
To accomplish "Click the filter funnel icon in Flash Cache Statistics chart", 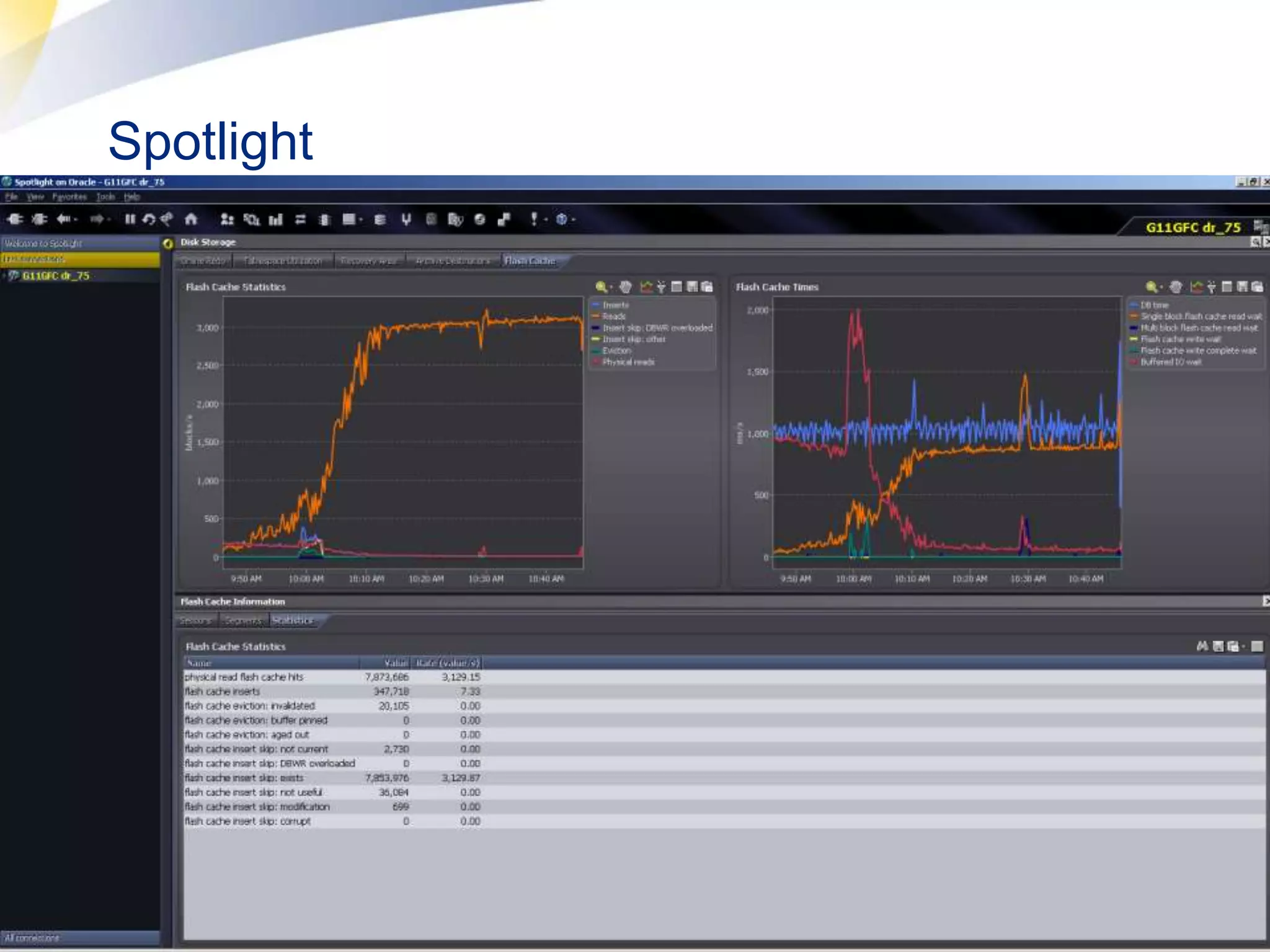I will (661, 287).
